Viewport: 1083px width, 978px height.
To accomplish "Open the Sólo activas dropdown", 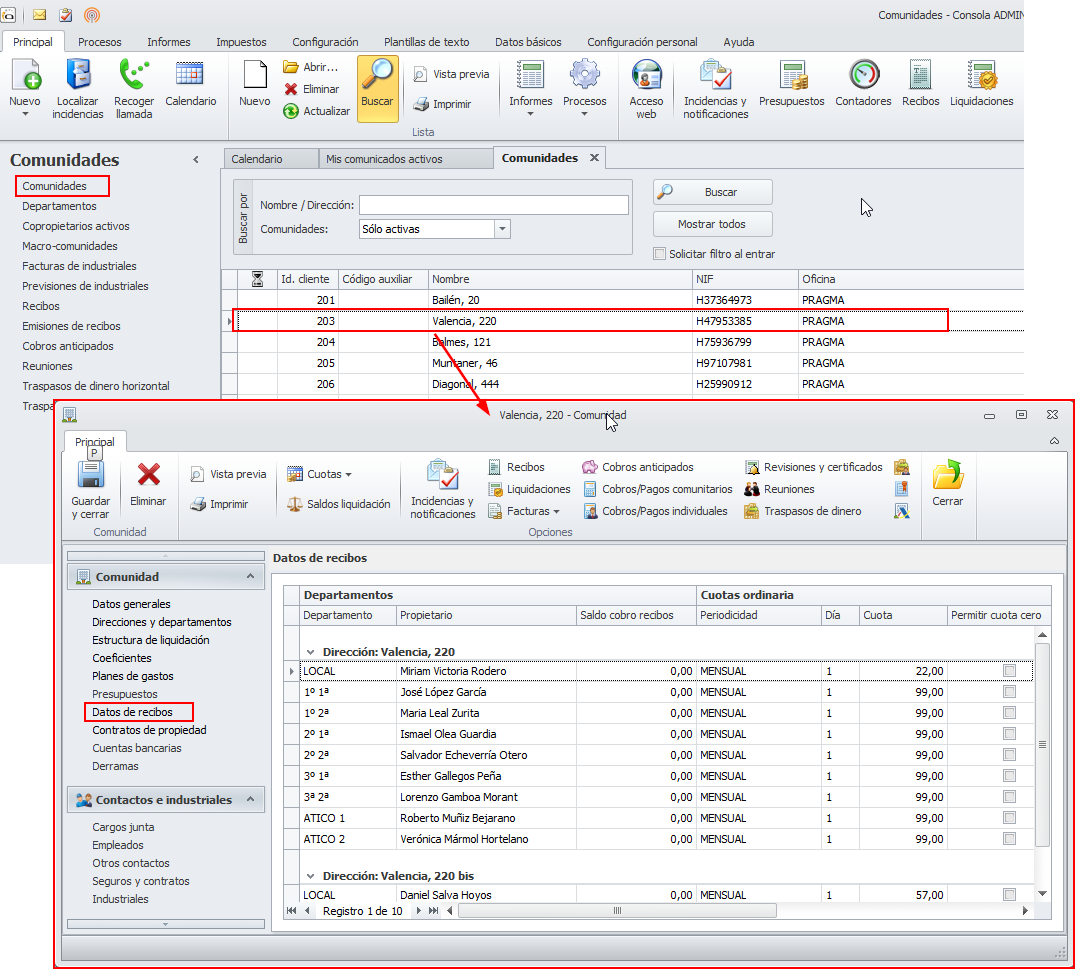I will click(x=502, y=229).
